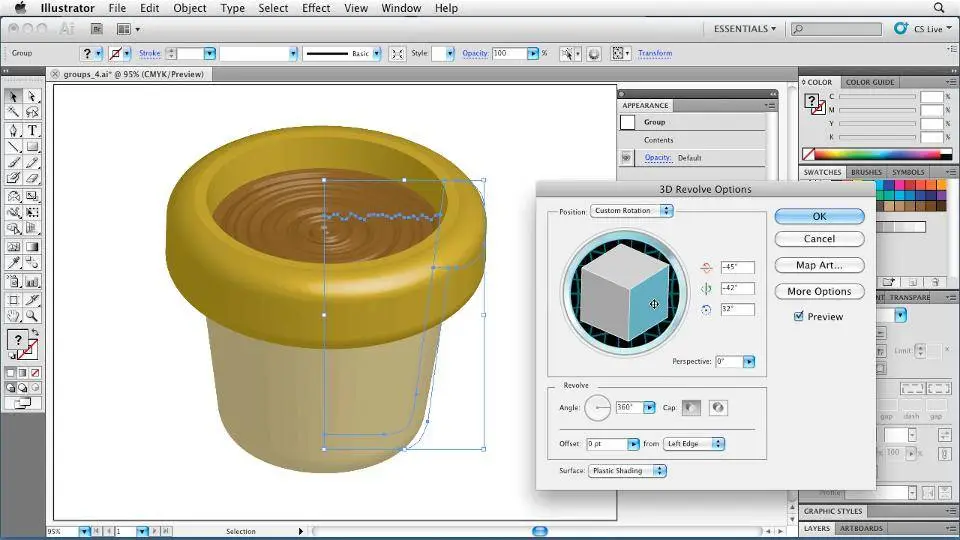960x540 pixels.
Task: Select the Selection tool arrow
Action: click(14, 97)
